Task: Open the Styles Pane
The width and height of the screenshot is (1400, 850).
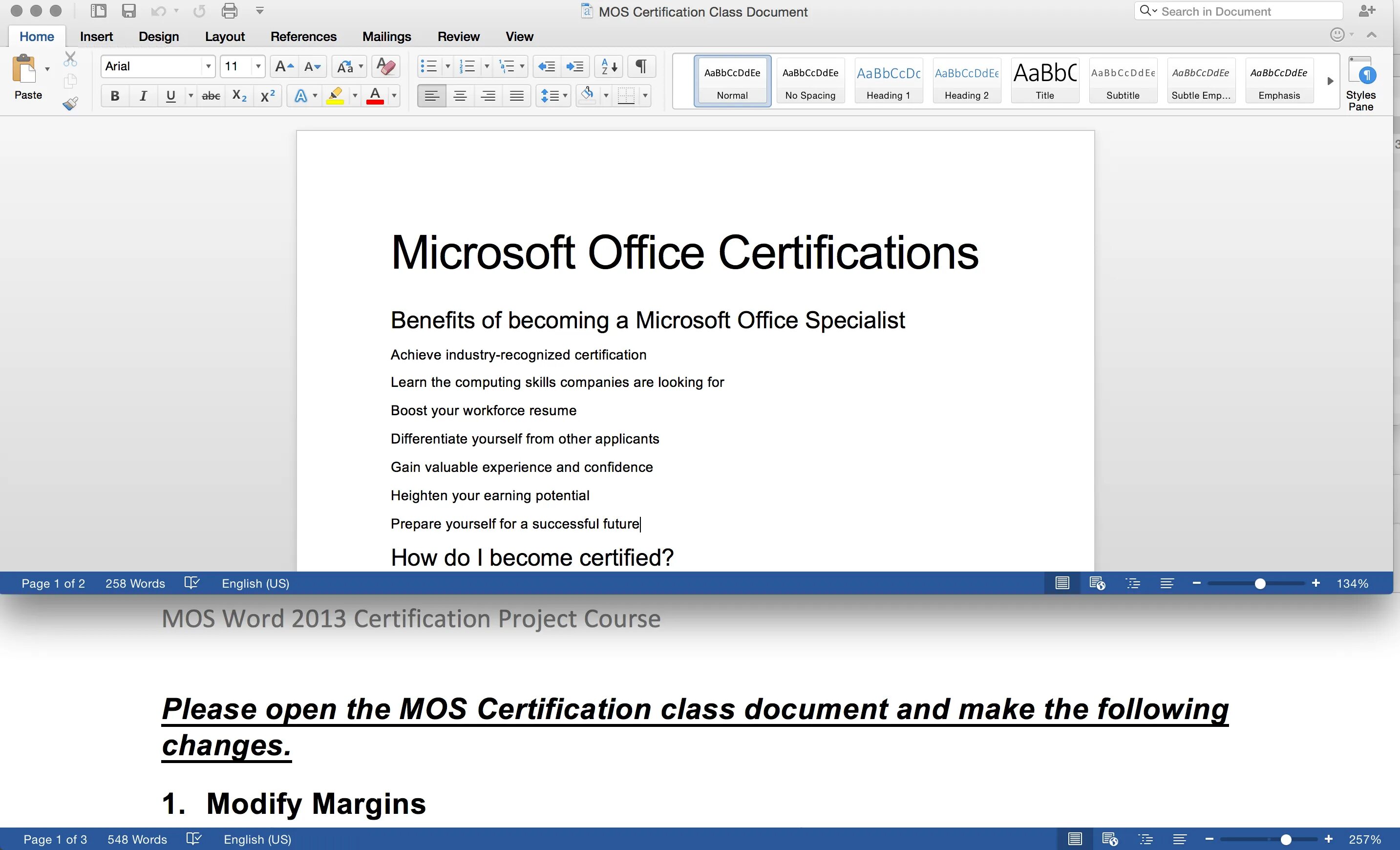Action: point(1360,84)
